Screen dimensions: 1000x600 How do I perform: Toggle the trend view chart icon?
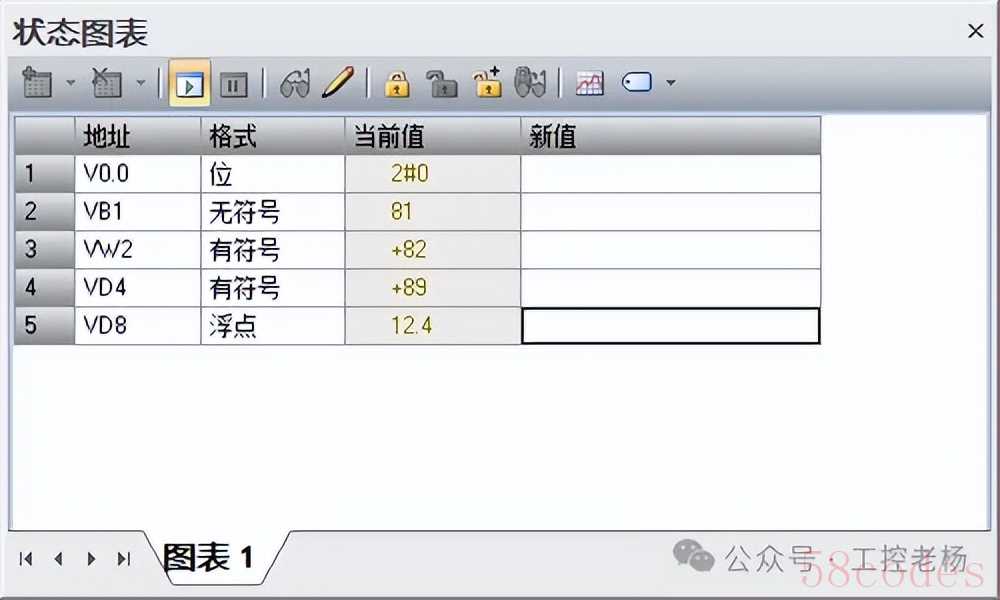click(x=589, y=84)
